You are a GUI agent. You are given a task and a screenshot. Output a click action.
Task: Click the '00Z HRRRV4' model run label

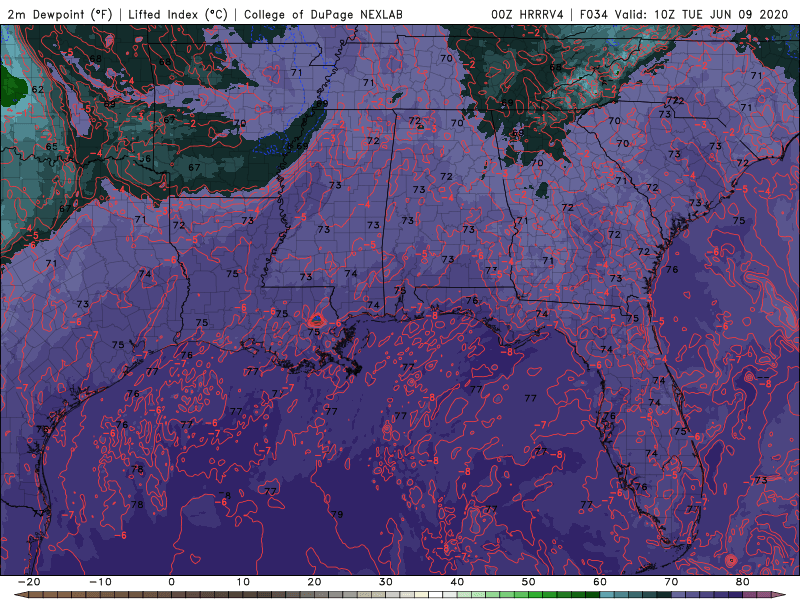(527, 14)
